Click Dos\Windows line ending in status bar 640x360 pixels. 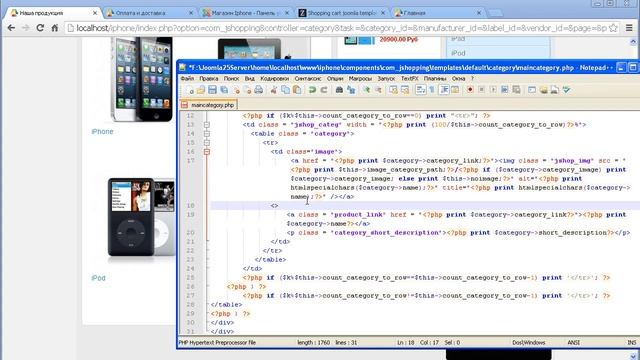[529, 342]
